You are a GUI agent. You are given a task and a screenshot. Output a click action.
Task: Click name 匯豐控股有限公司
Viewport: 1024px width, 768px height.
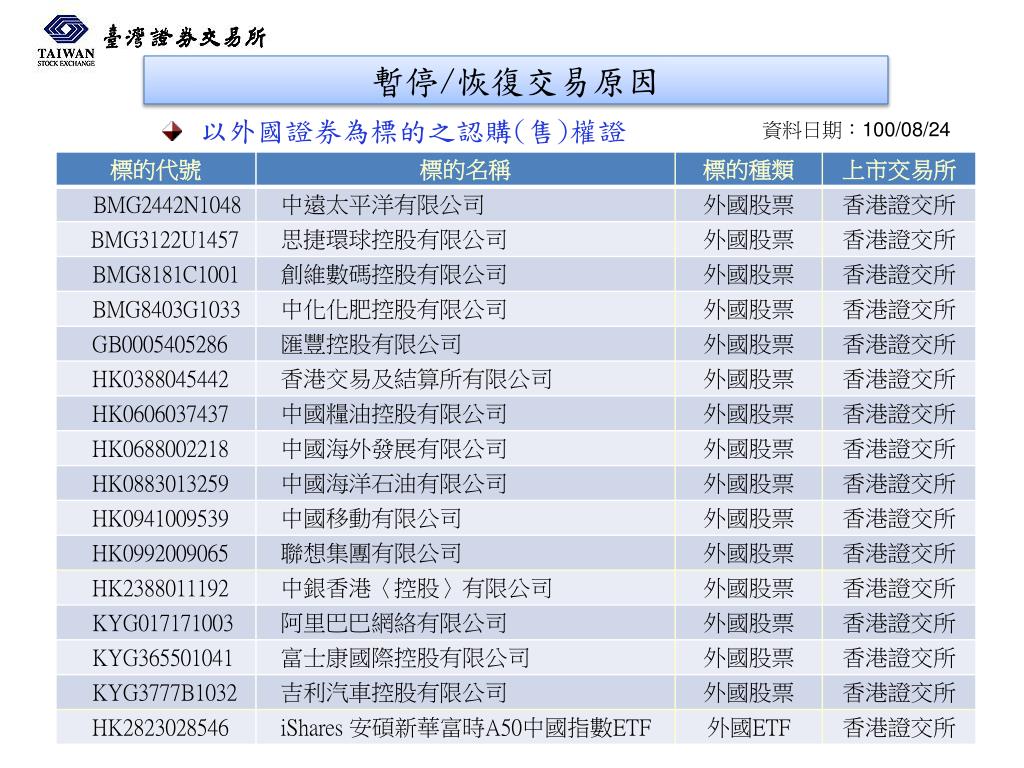(371, 344)
